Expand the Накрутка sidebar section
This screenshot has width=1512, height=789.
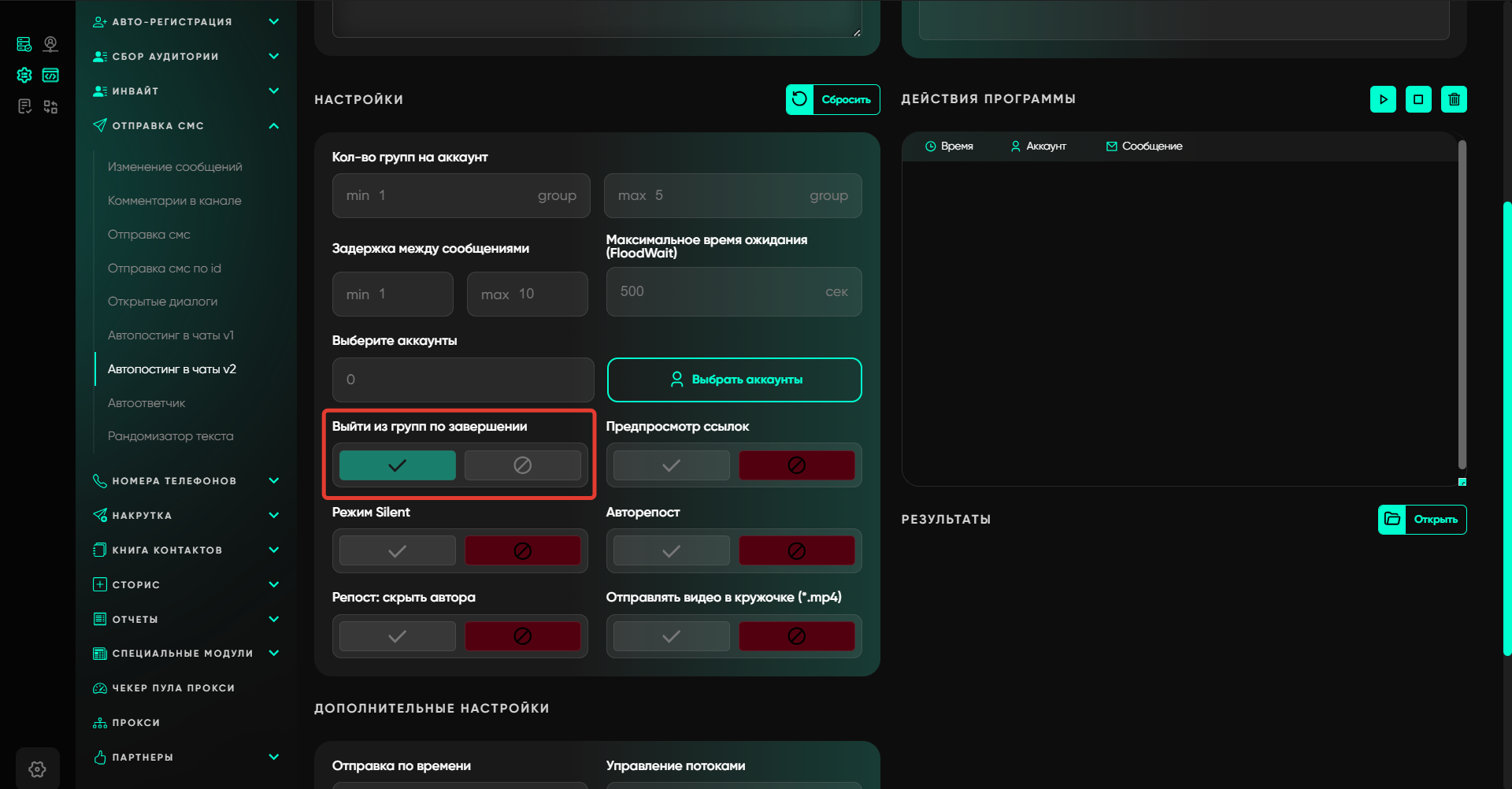tap(273, 516)
